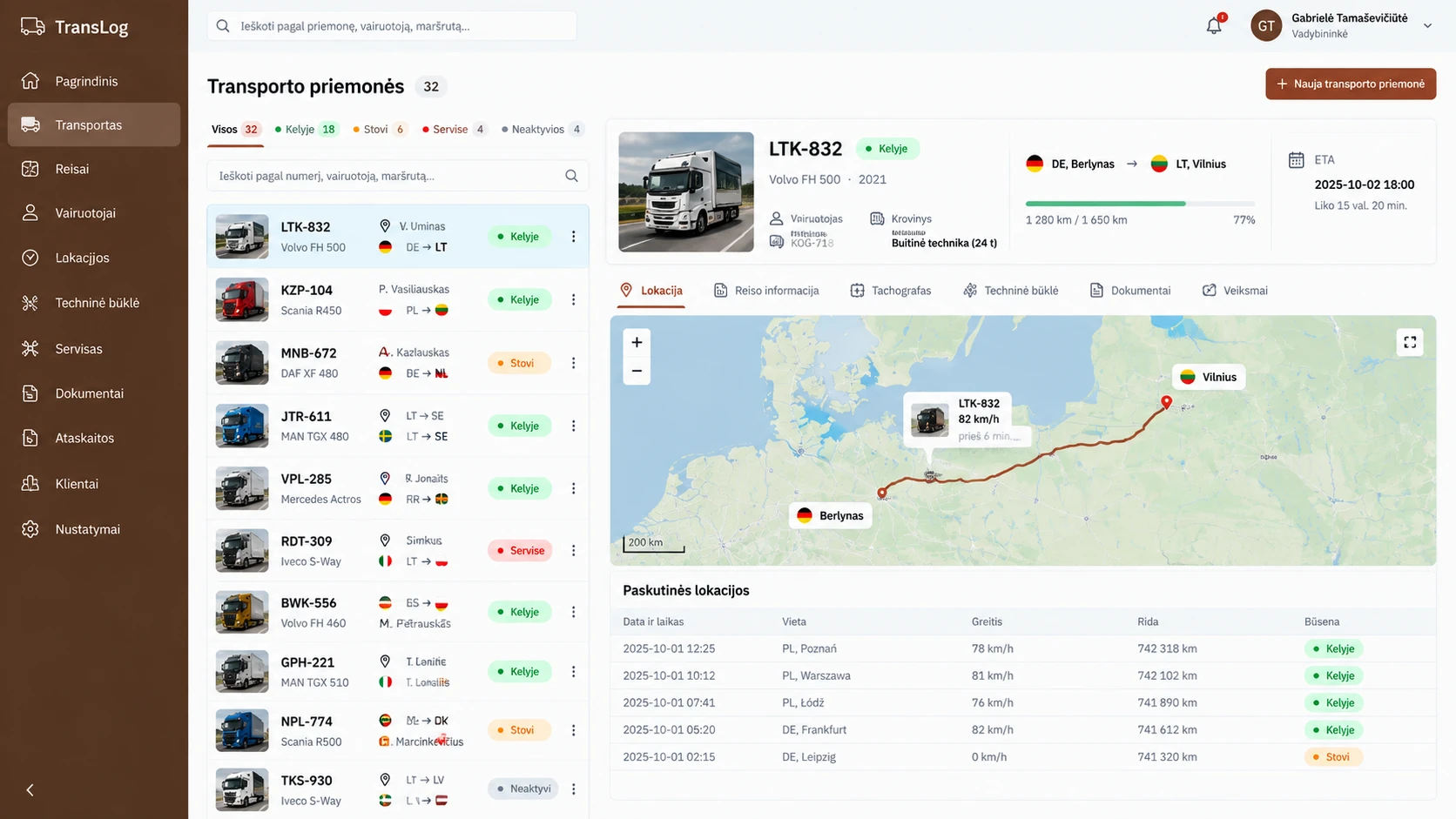This screenshot has width=1456, height=819.
Task: Select vehicle GPH-221 in list
Action: coord(398,672)
